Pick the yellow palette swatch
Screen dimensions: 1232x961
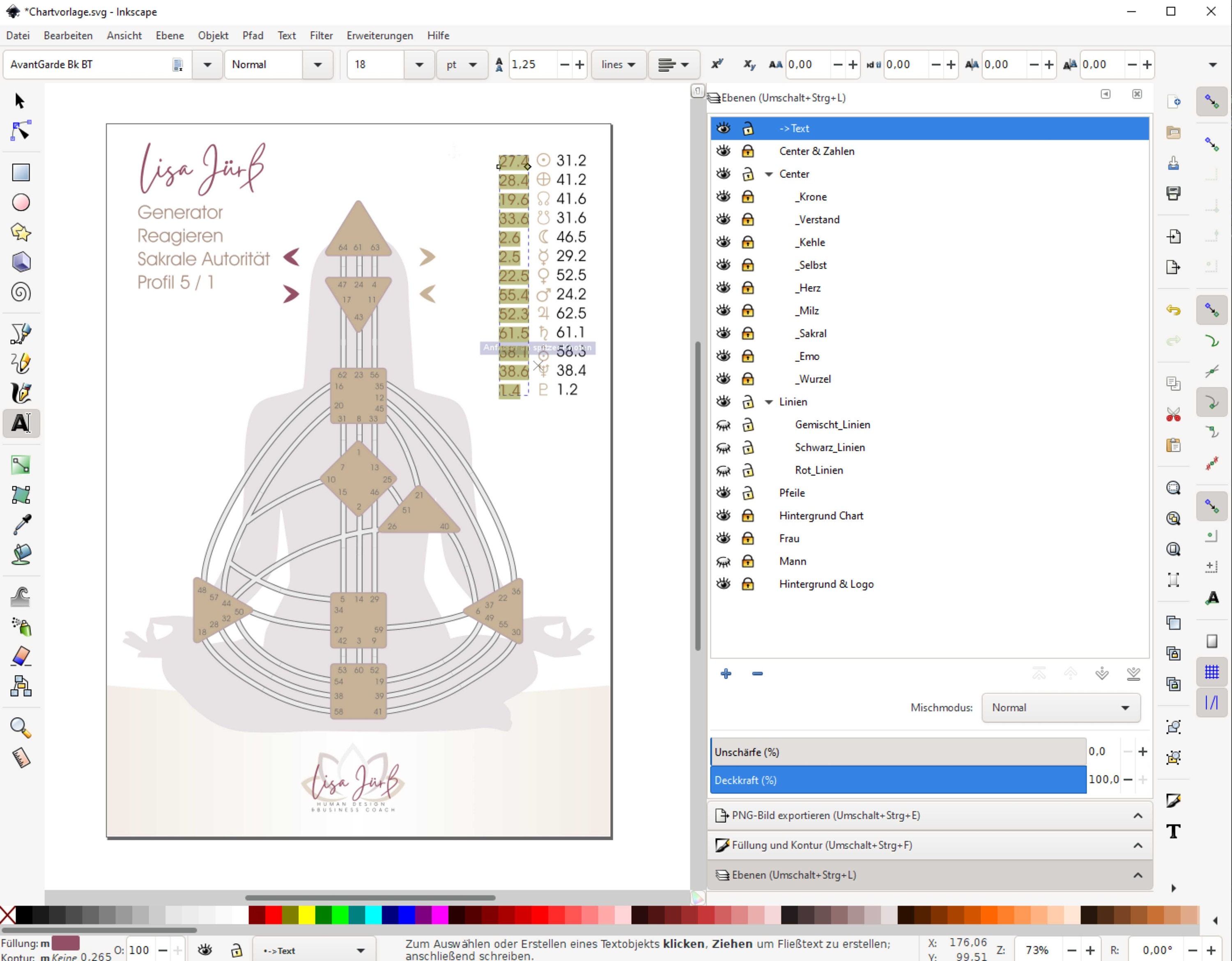click(x=306, y=915)
